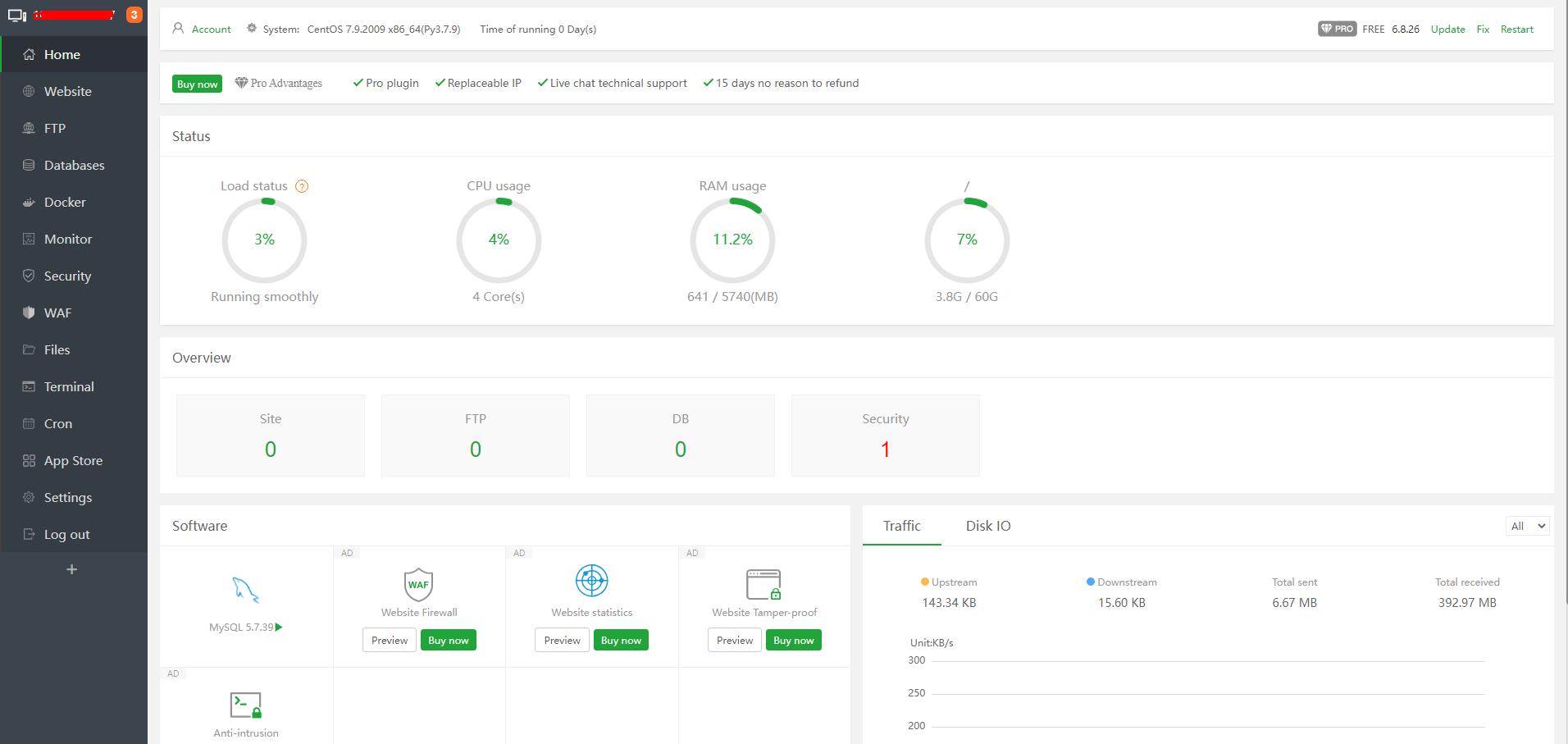1568x744 pixels.
Task: Expand MySQL 5.7.39 version details
Action: tap(279, 627)
